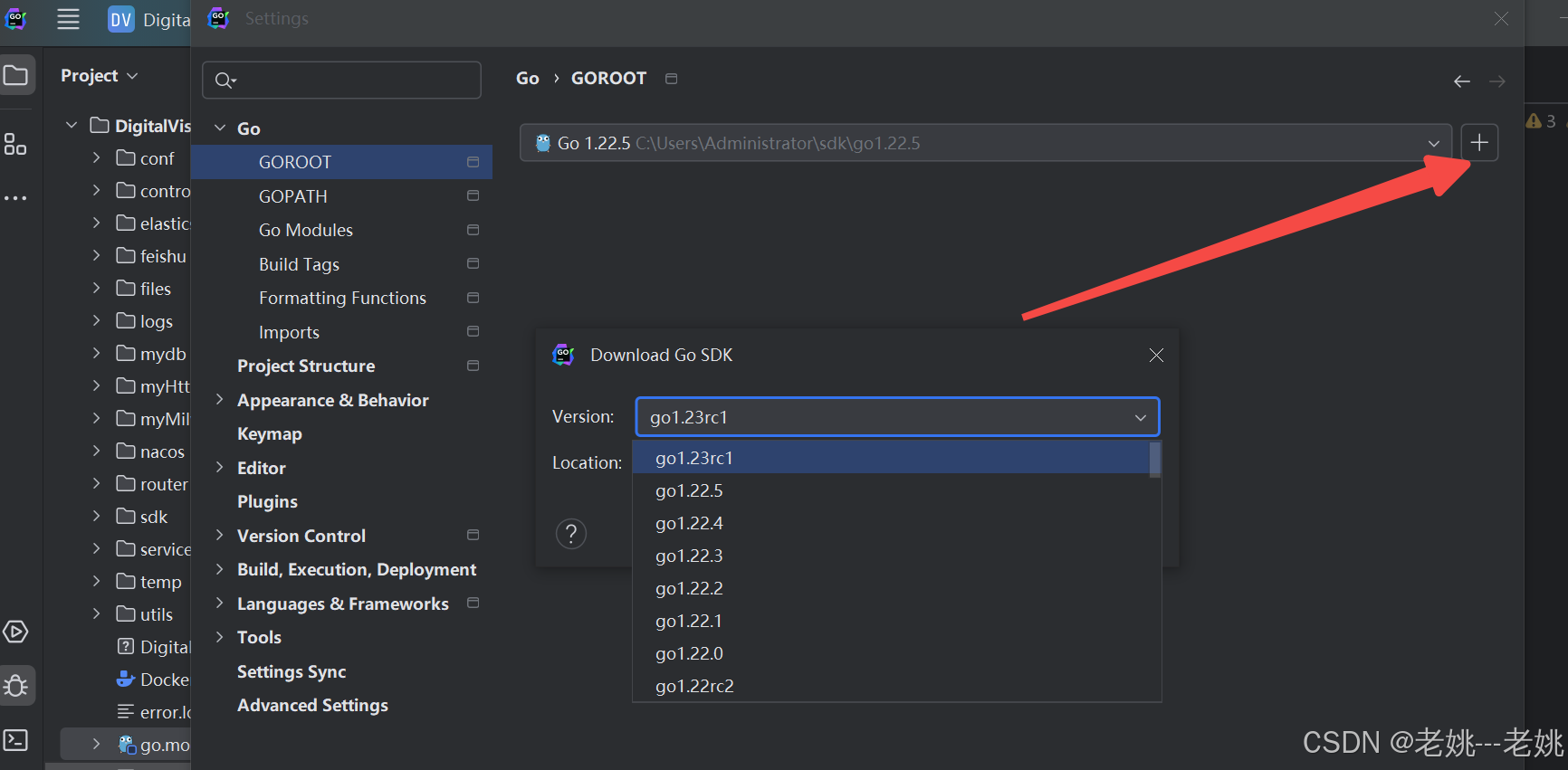Open the Structure tool window icon

[15, 144]
